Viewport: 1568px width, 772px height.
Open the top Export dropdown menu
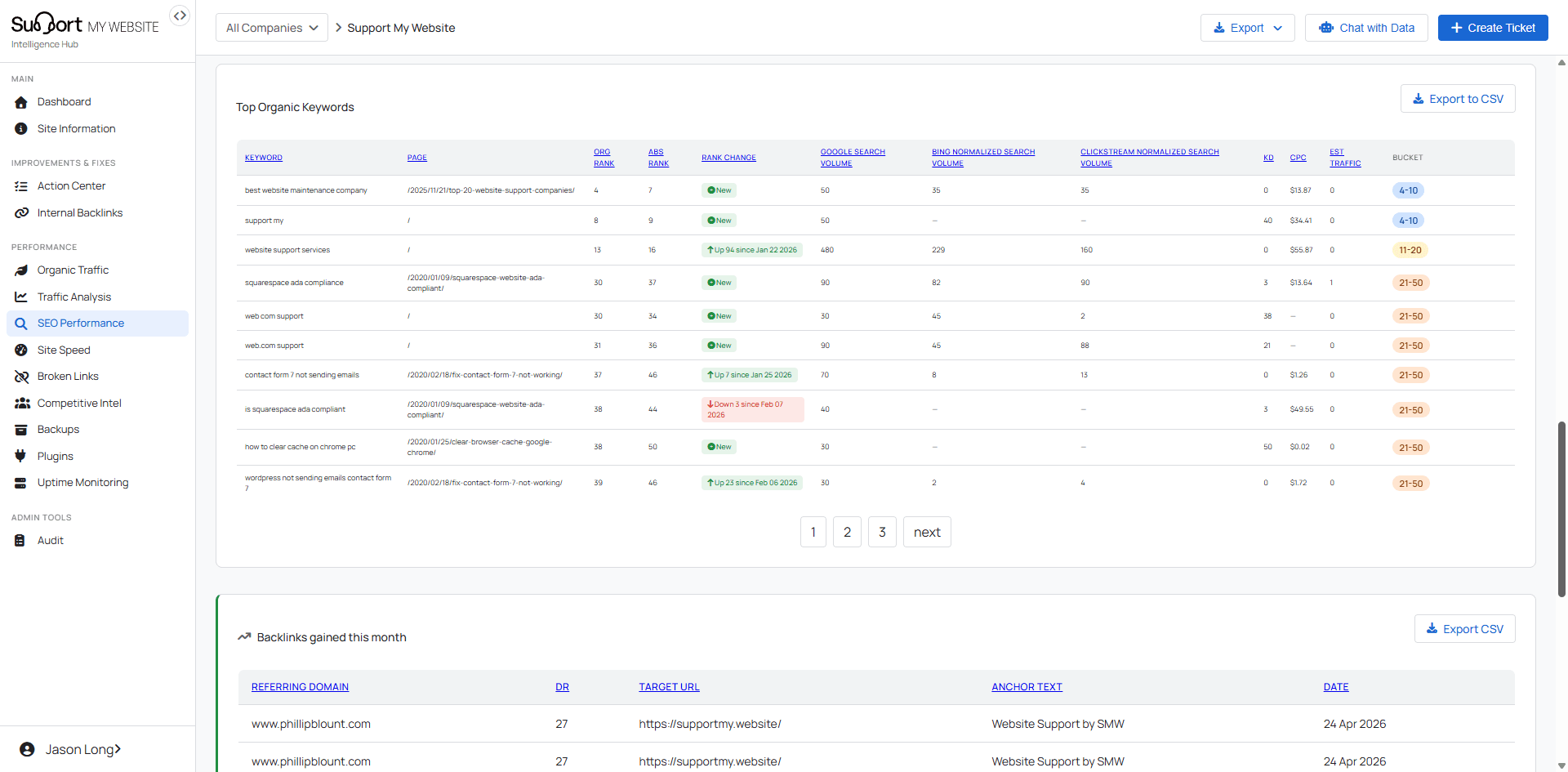[x=1247, y=28]
